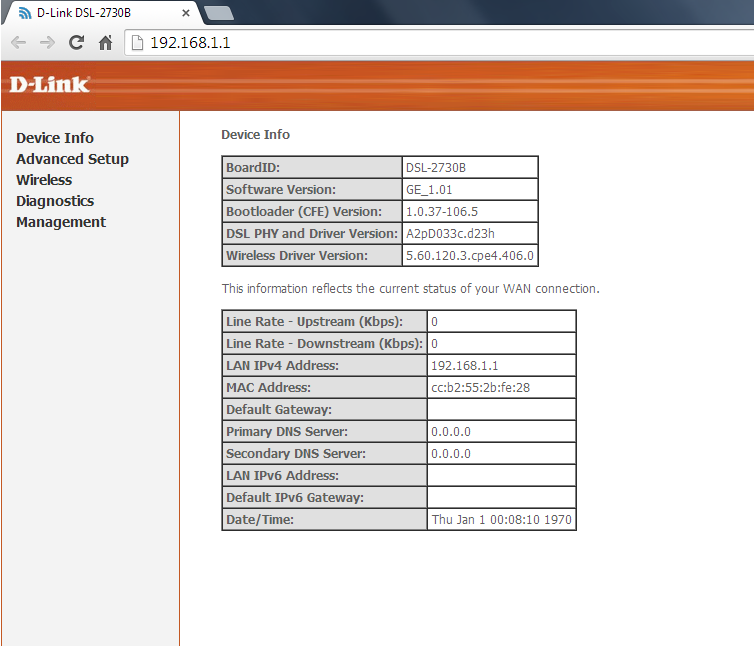Select the Downstream line rate value 0

coord(434,344)
